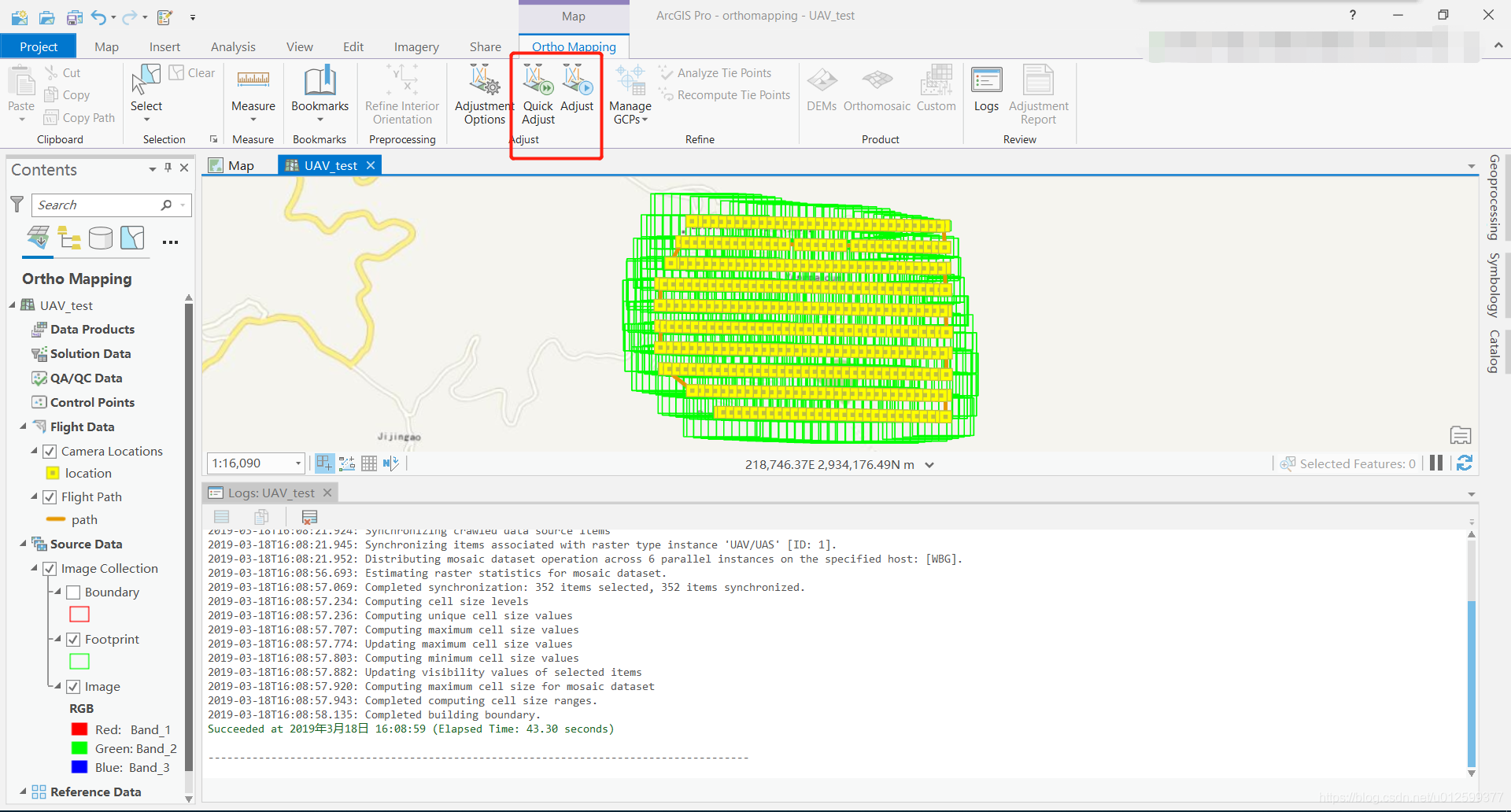Run the Quick Adjust tool
This screenshot has width=1511, height=812.
(538, 94)
